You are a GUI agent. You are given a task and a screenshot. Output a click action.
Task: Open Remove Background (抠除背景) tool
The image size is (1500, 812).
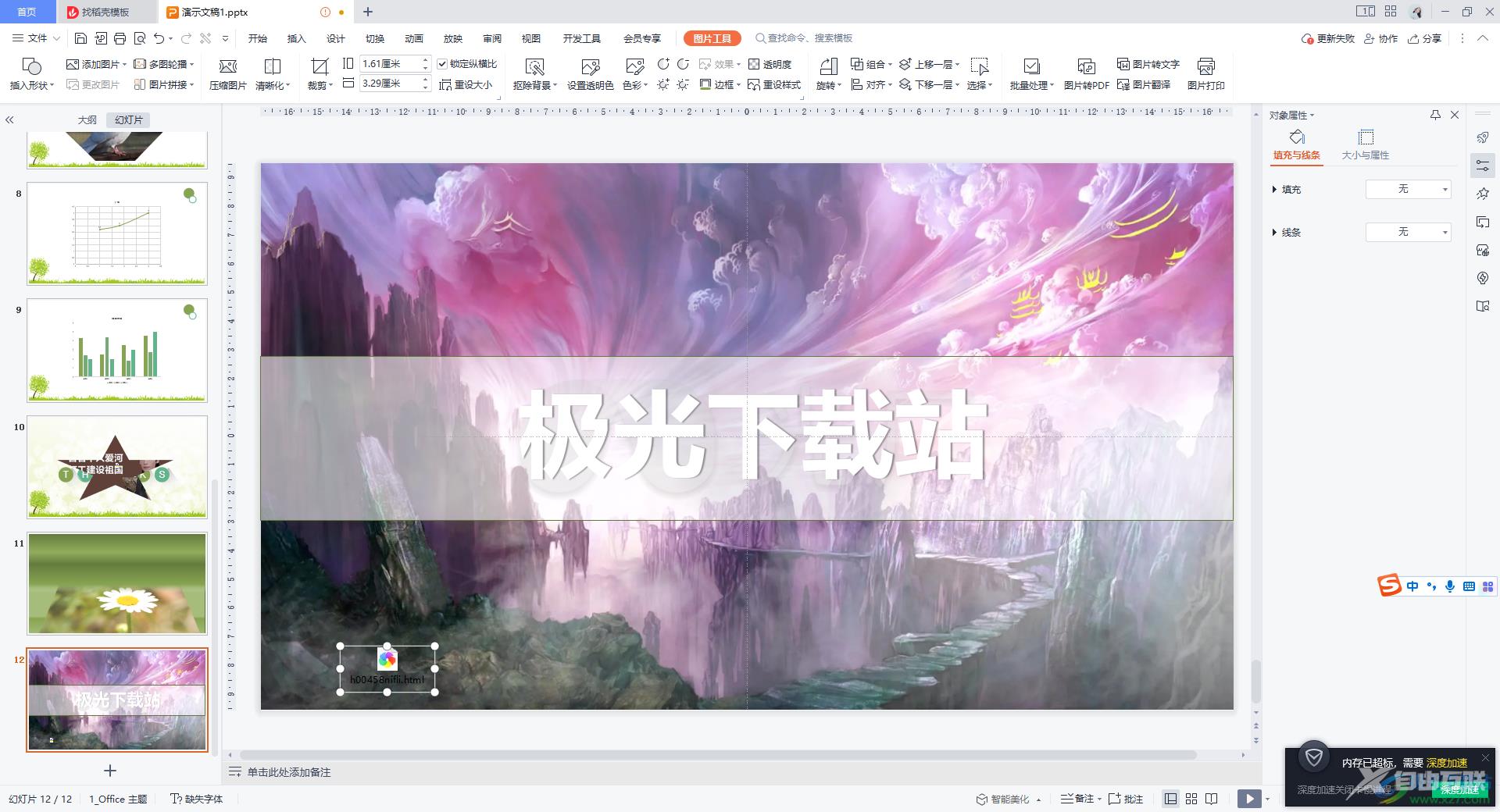coord(535,74)
